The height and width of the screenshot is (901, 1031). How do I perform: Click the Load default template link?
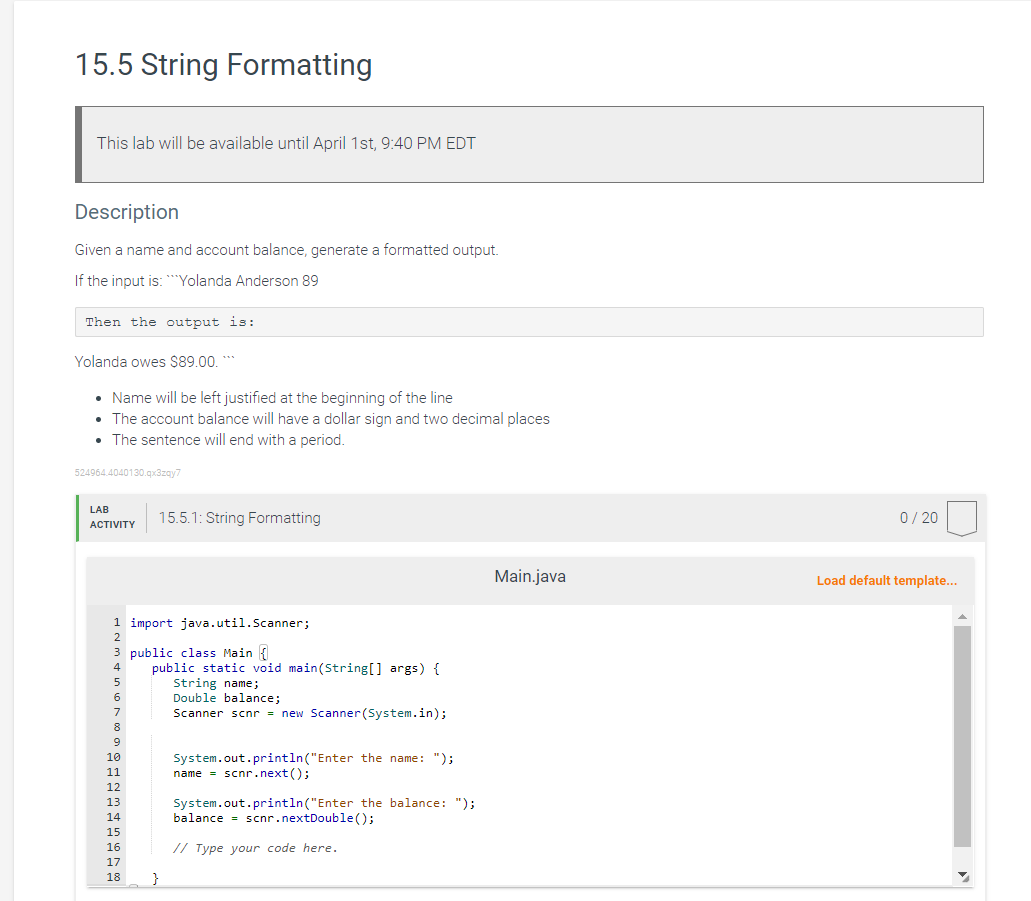tap(886, 581)
